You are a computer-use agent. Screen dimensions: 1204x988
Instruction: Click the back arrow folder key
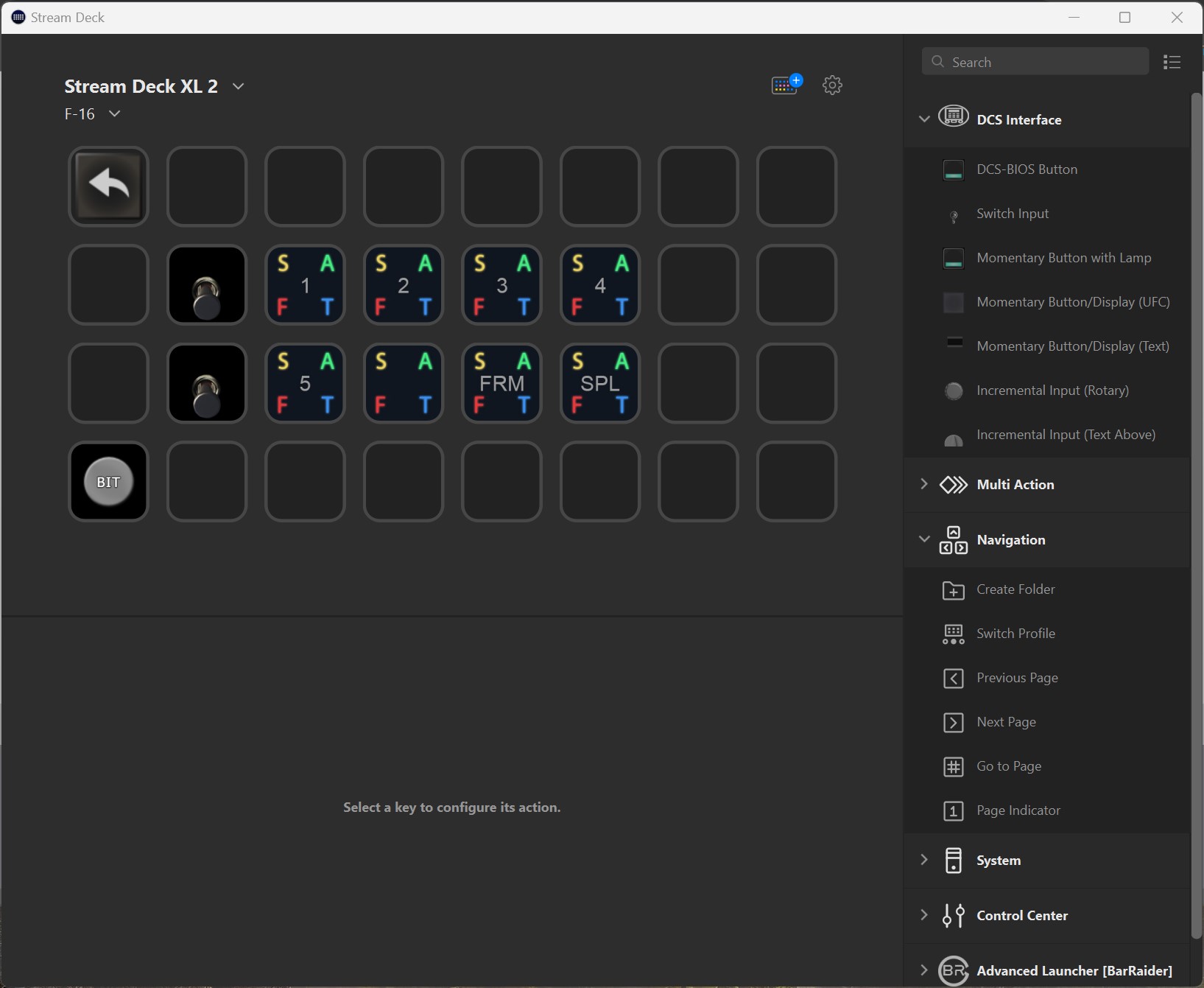(108, 186)
